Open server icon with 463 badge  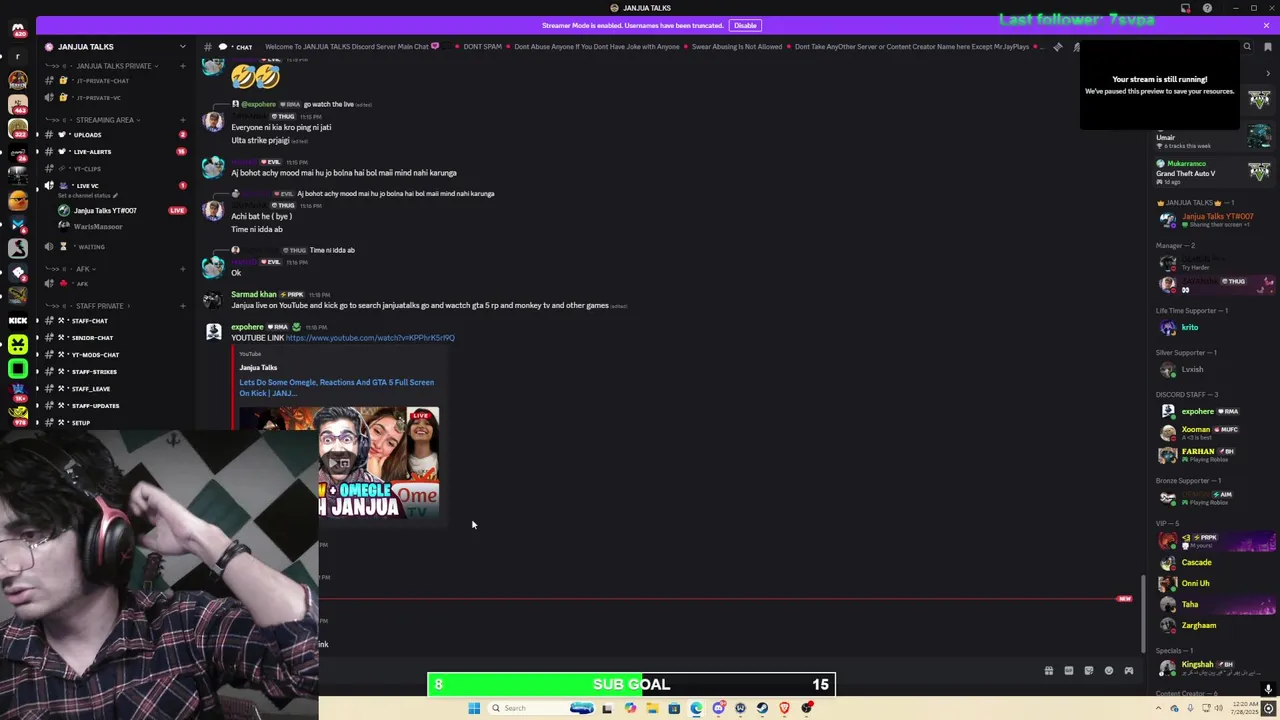click(x=18, y=104)
